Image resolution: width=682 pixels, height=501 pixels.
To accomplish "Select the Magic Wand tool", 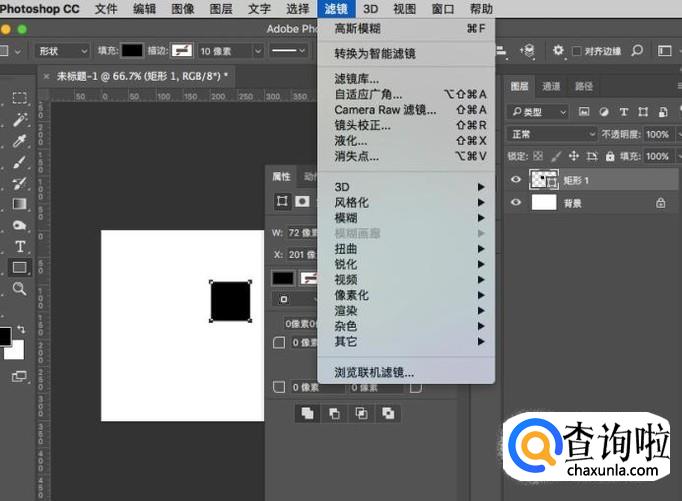I will click(x=19, y=119).
